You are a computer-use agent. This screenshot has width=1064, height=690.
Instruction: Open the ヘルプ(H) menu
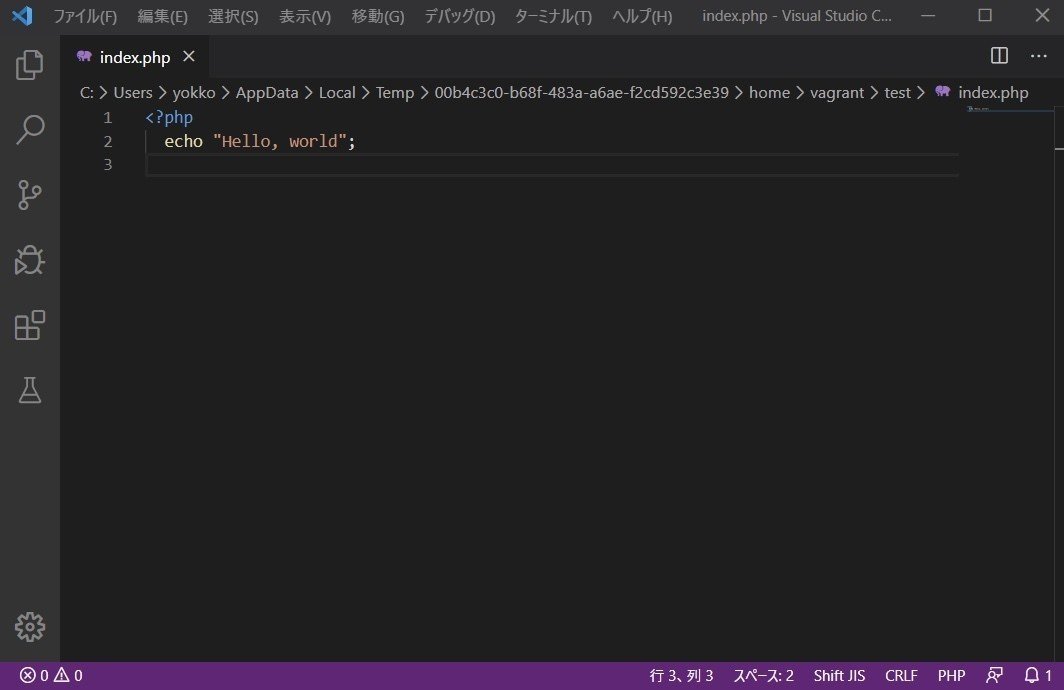tap(642, 16)
